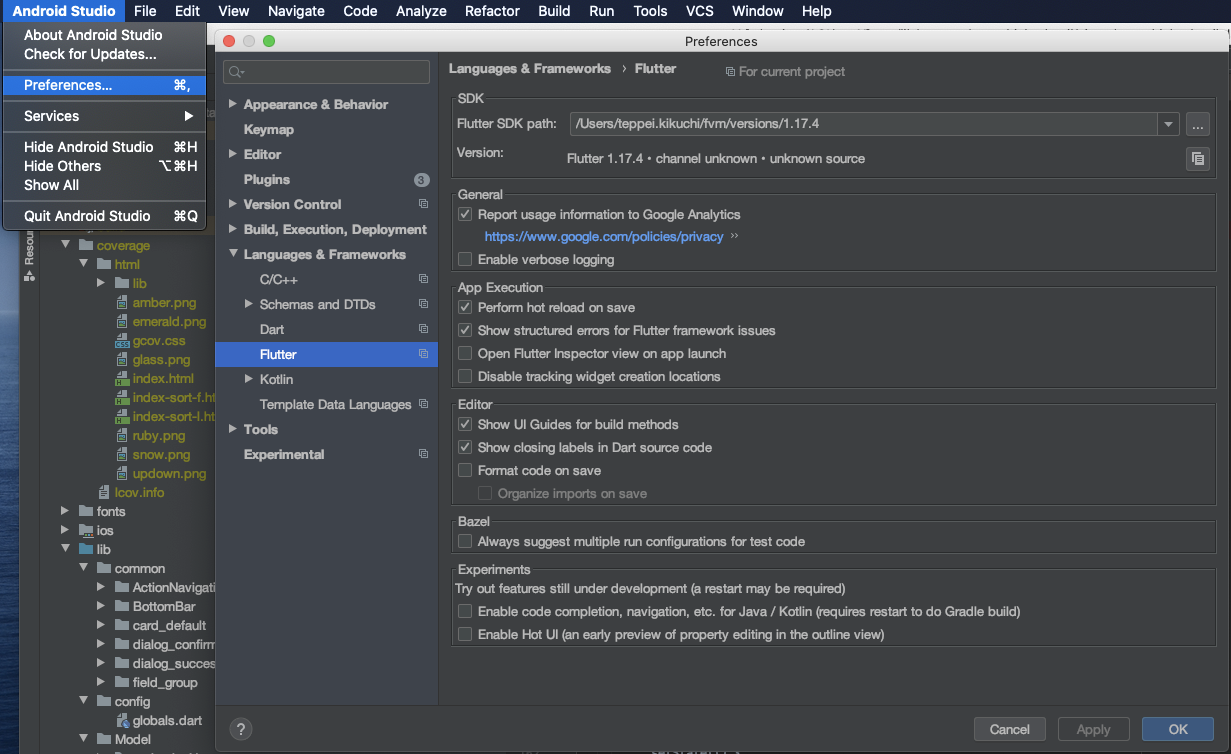Image resolution: width=1231 pixels, height=754 pixels.
Task: Choose Quit Android Studio menu item
Action: coord(104,216)
